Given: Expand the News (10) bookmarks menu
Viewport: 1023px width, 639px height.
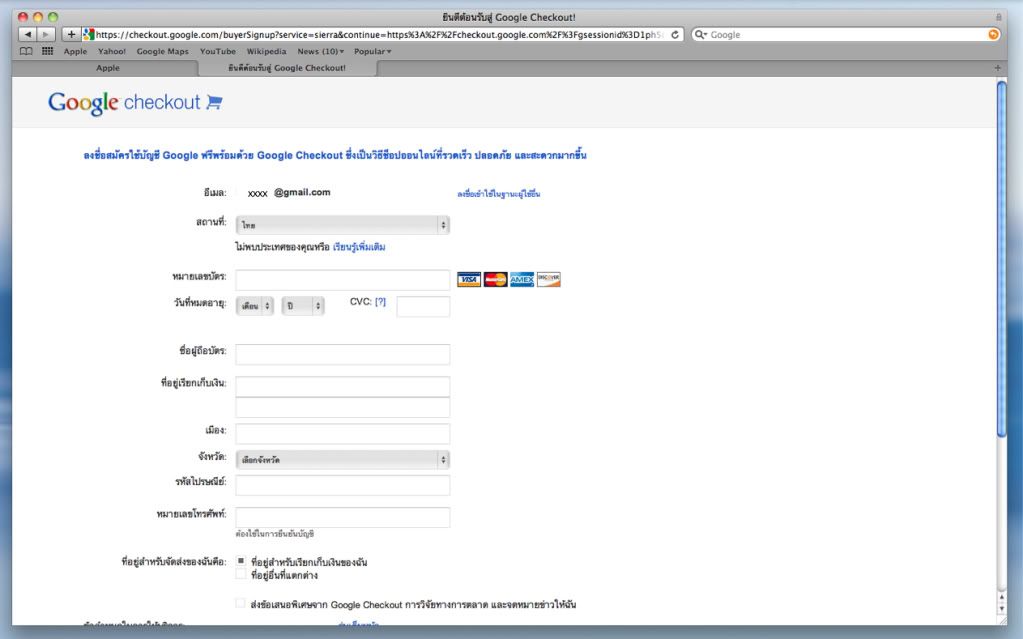Looking at the screenshot, I should click(320, 51).
